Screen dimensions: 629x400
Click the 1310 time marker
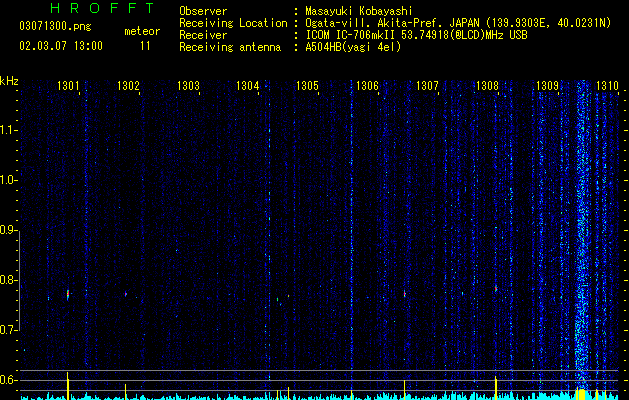coord(607,85)
